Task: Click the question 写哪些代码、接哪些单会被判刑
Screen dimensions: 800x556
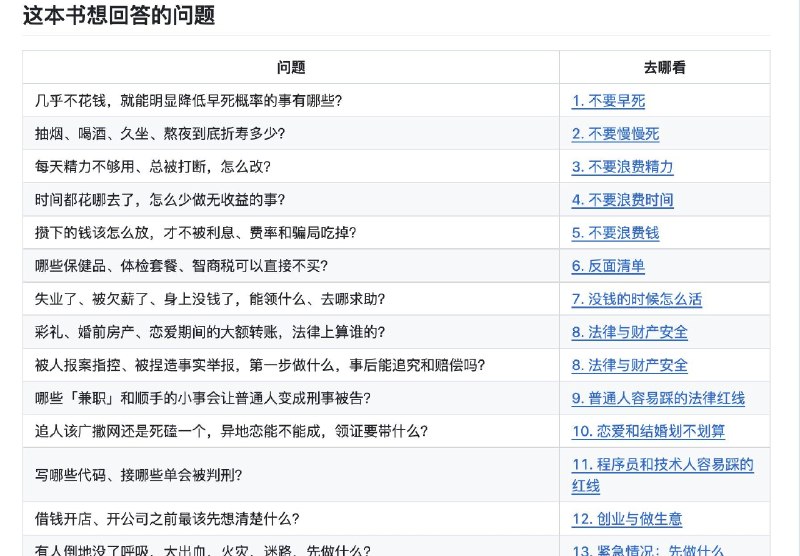Action: pos(138,475)
